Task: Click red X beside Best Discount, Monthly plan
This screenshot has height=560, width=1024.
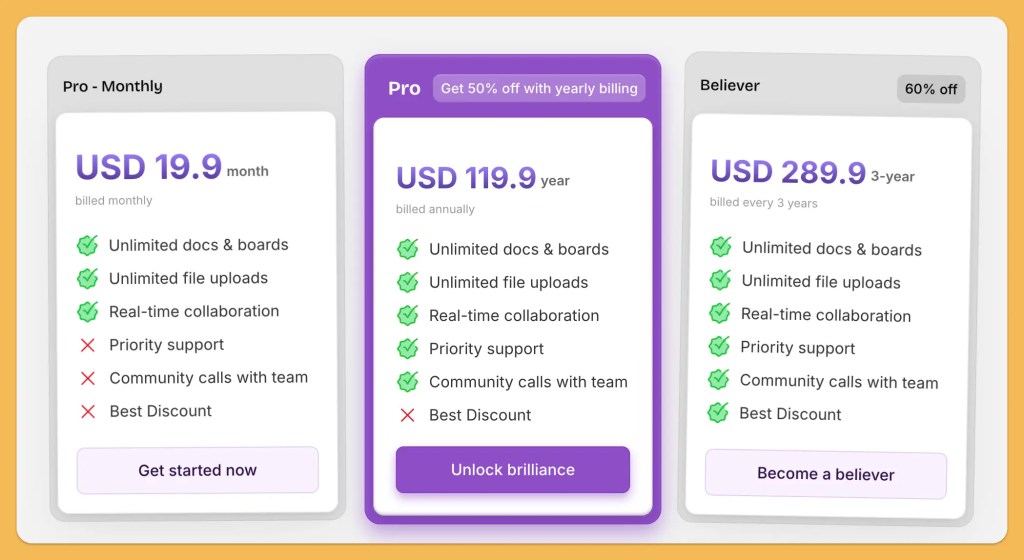Action: (x=88, y=411)
